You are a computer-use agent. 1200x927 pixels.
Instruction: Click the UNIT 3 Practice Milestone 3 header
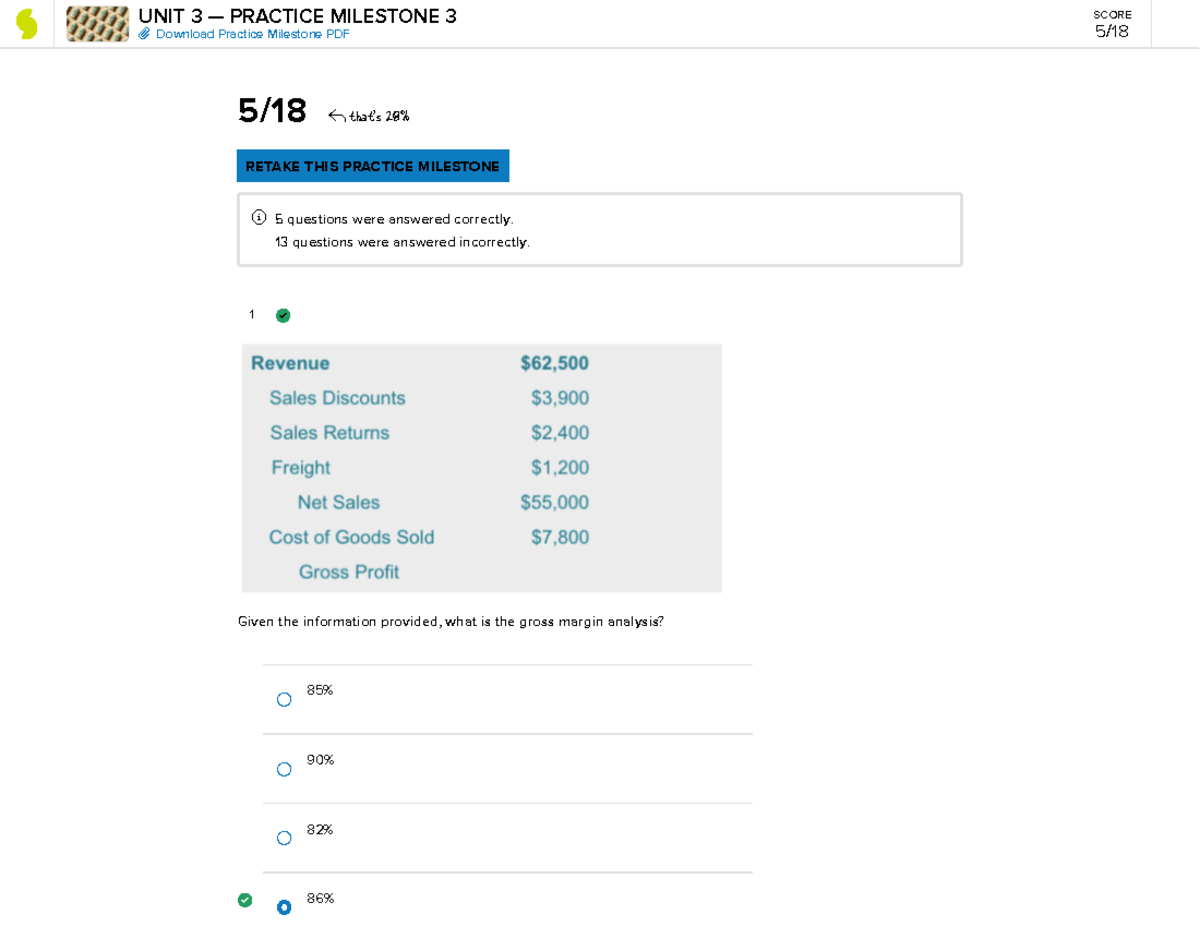[297, 16]
